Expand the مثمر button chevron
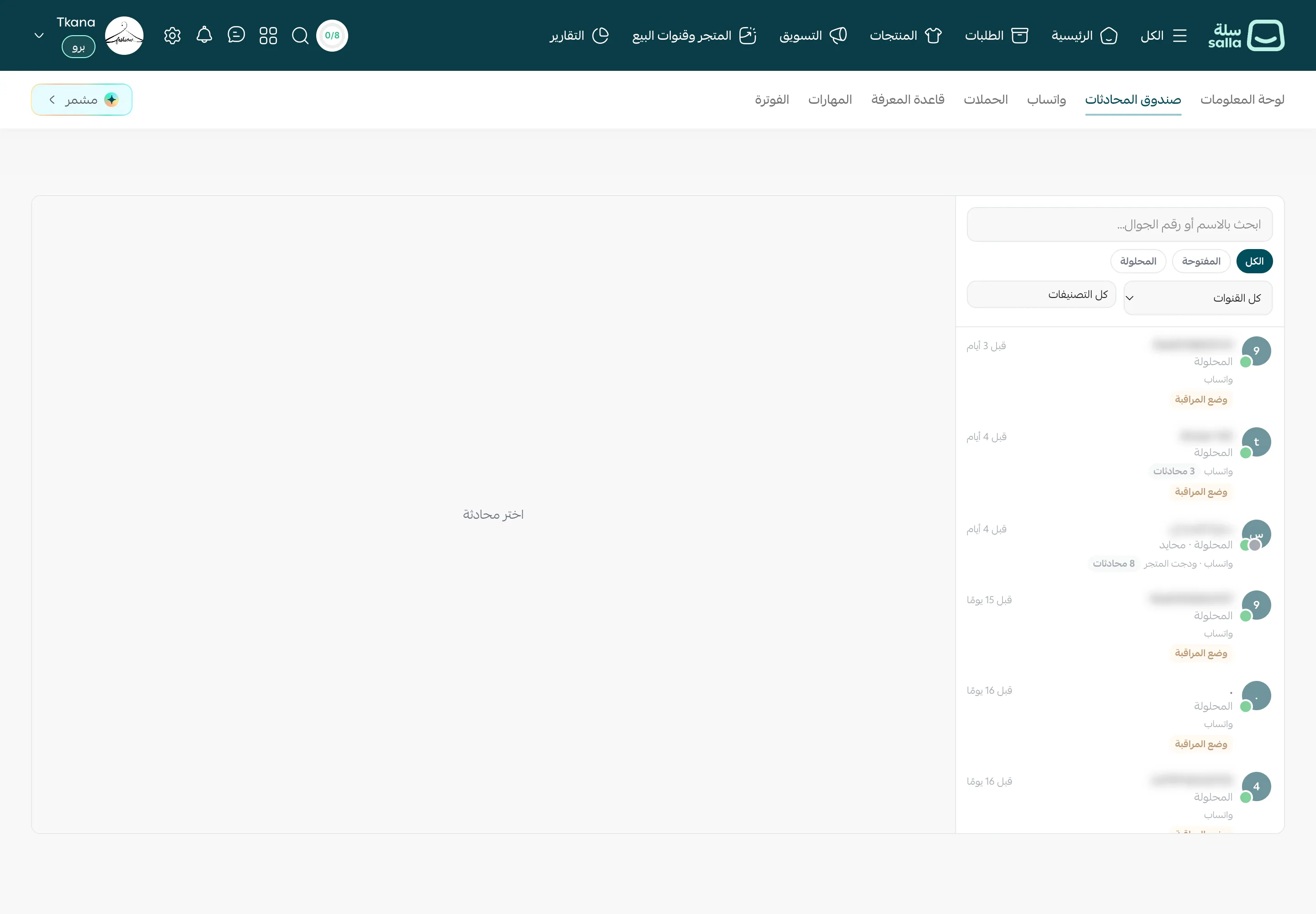This screenshot has width=1316, height=914. pos(52,100)
